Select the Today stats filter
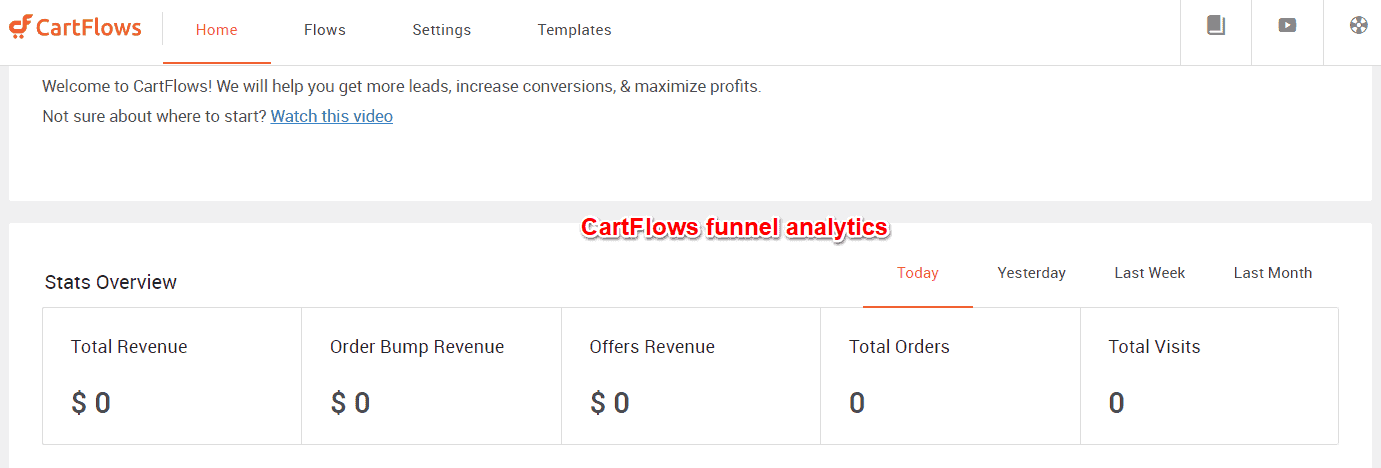The width and height of the screenshot is (1381, 468). [x=918, y=273]
